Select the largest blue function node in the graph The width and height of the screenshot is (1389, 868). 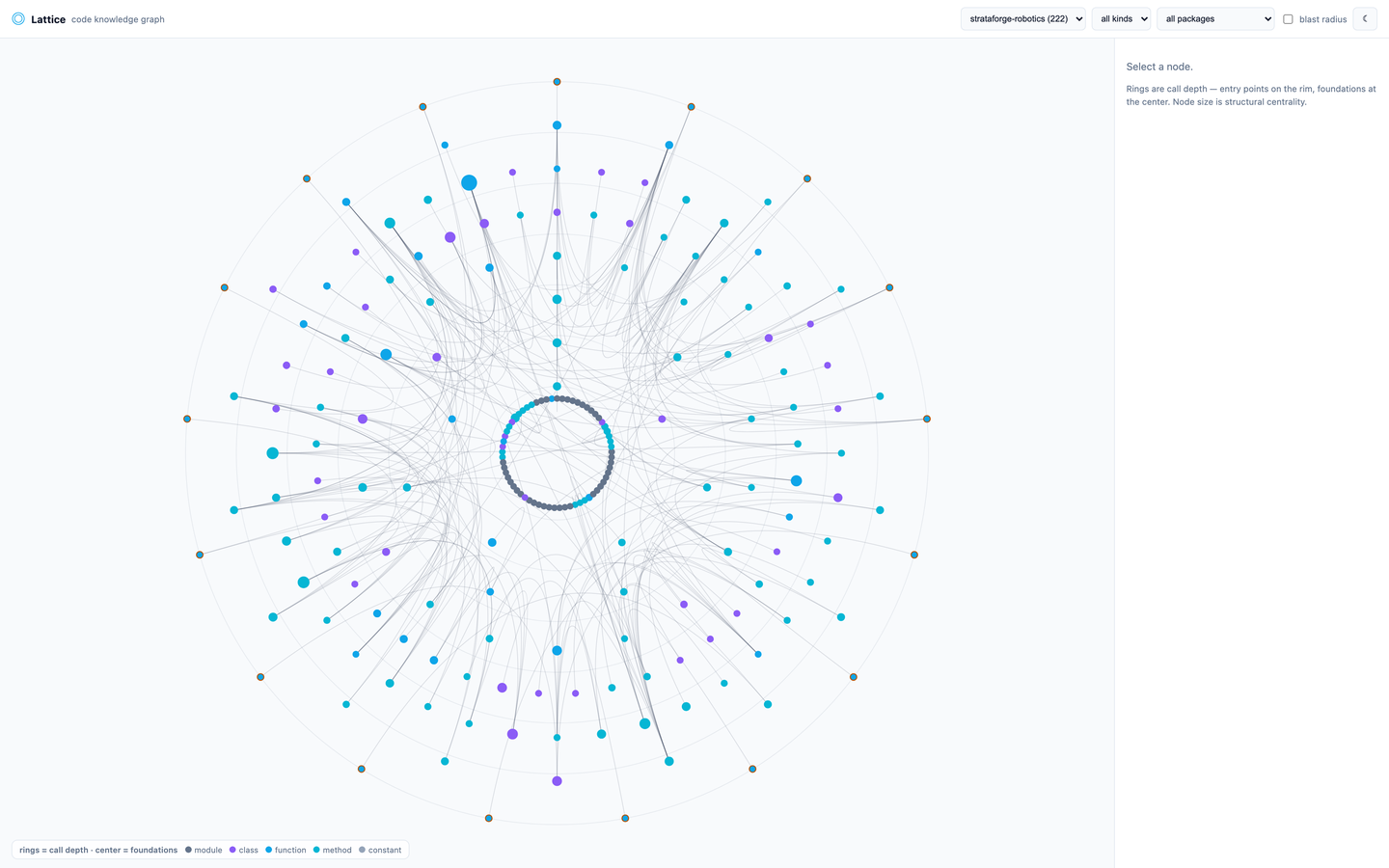point(469,182)
